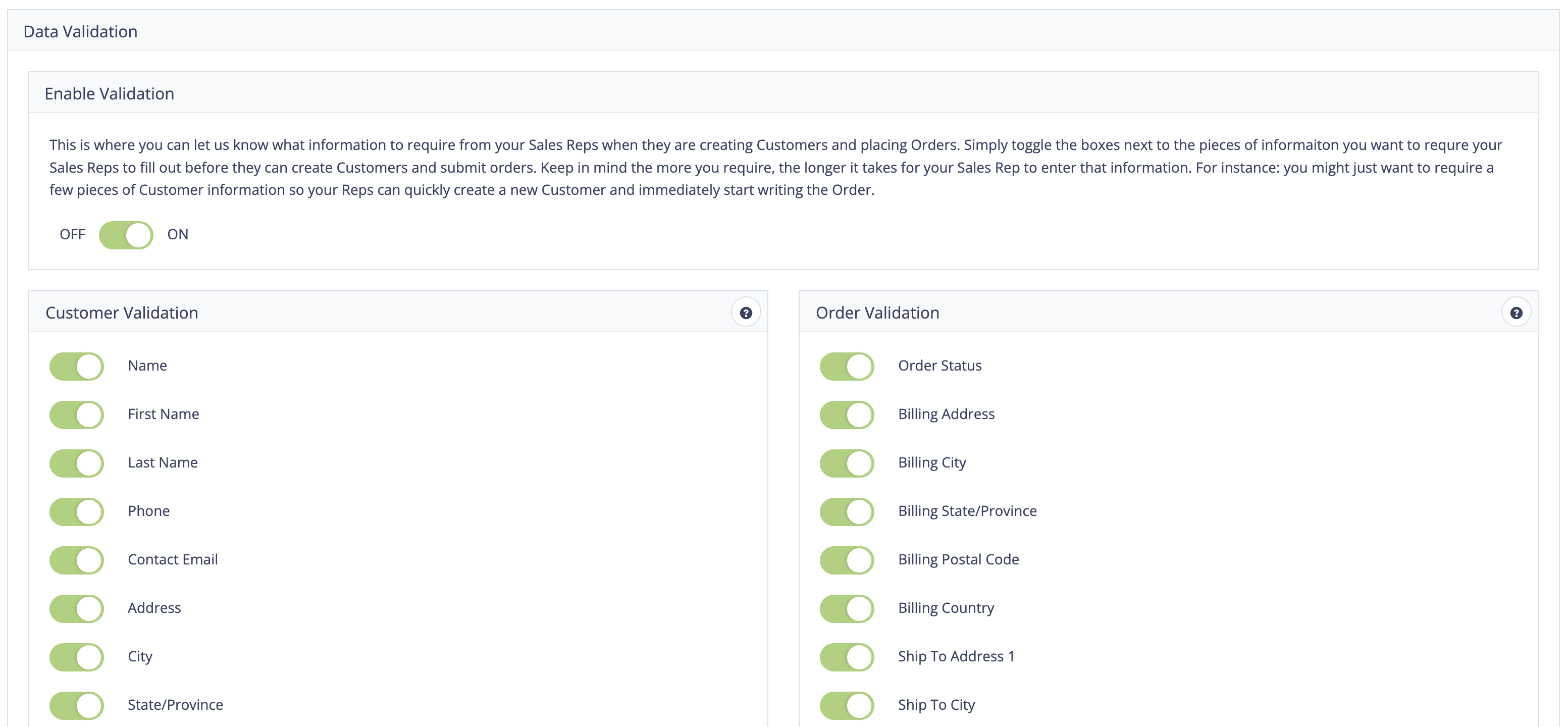Click the ON label beside master toggle
Image resolution: width=1568 pixels, height=727 pixels.
pyautogui.click(x=178, y=234)
